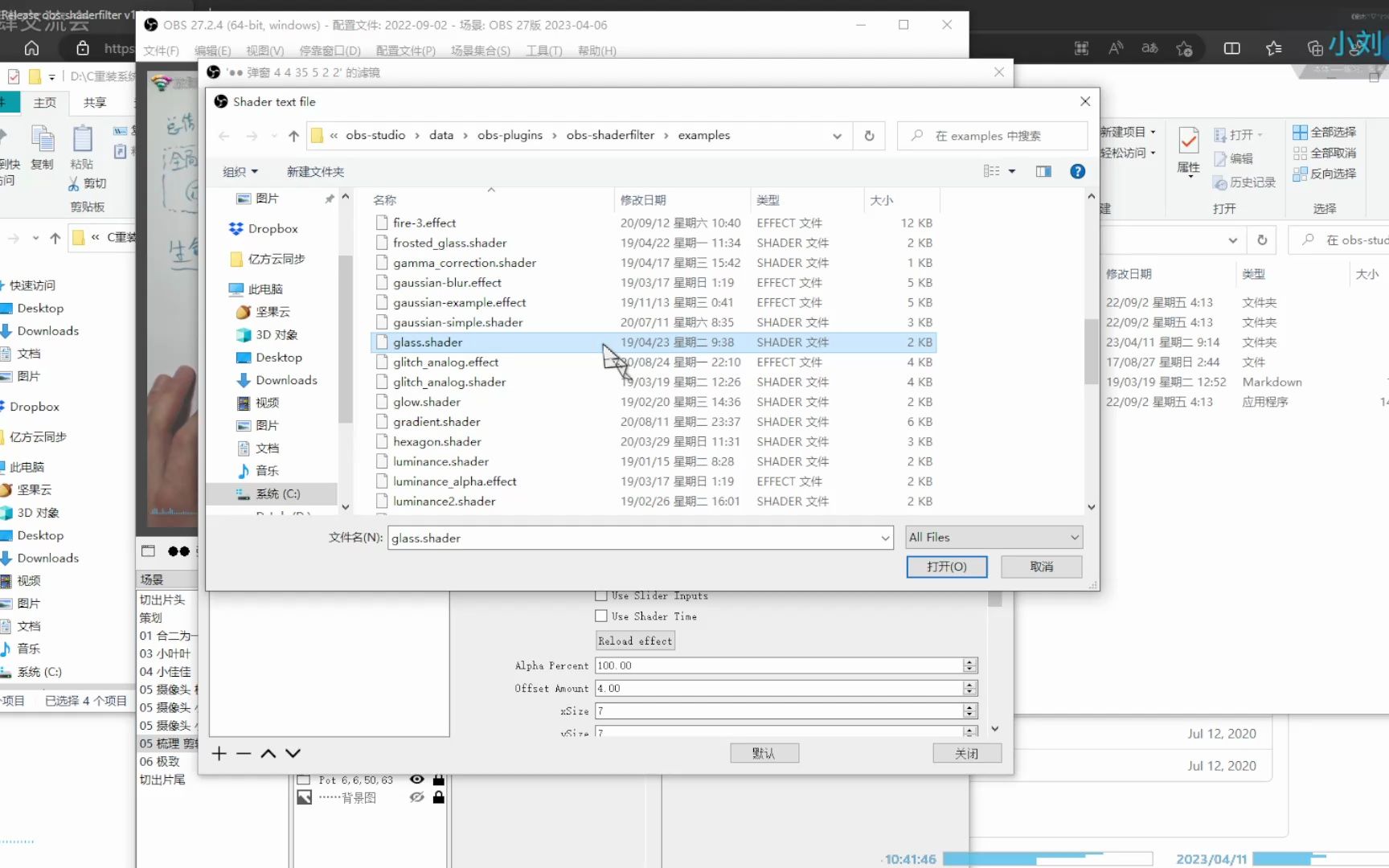Toggle lock on Pot 6,6,50,63 source
Screen dimensions: 1389x868
click(x=439, y=780)
